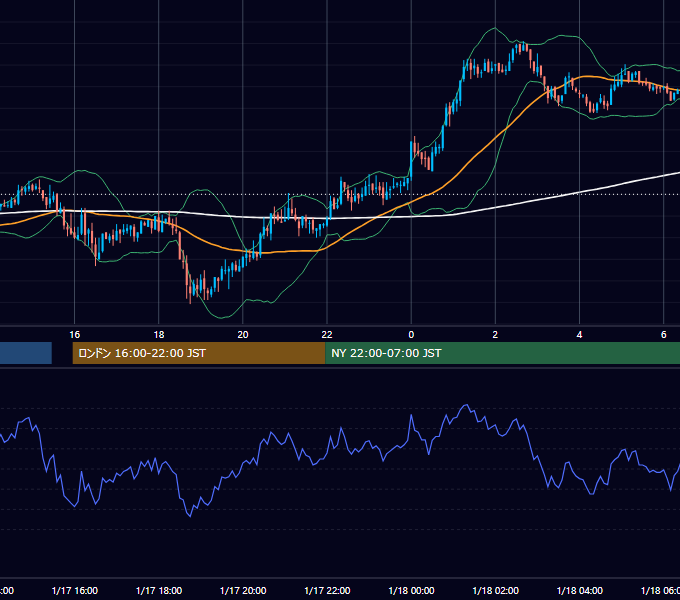Screen dimensions: 680x600
Task: Click hour label 0 on upper time axis
Action: pos(411,334)
